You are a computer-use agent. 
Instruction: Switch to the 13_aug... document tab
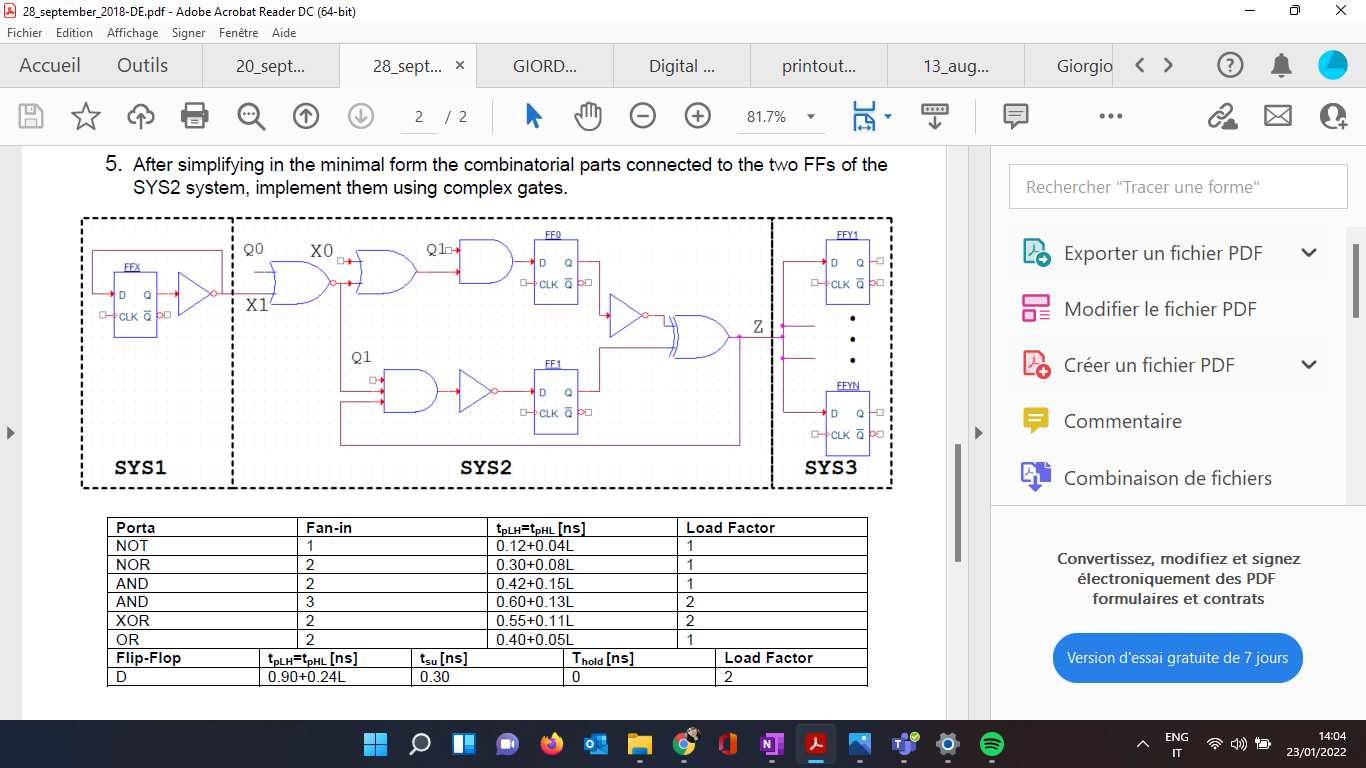956,66
